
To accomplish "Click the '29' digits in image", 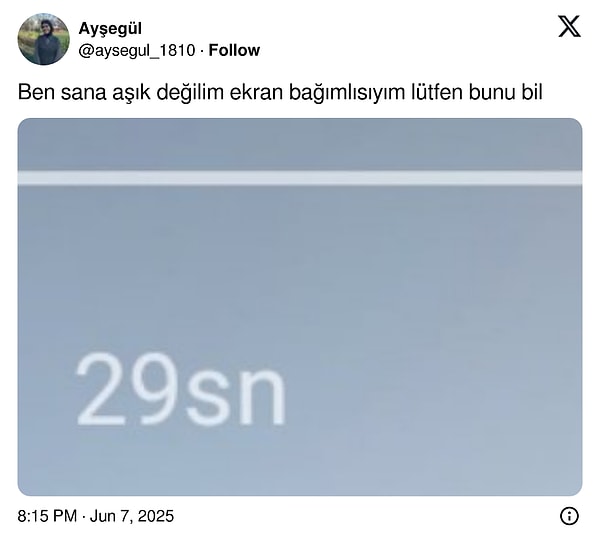I will (x=127, y=389).
